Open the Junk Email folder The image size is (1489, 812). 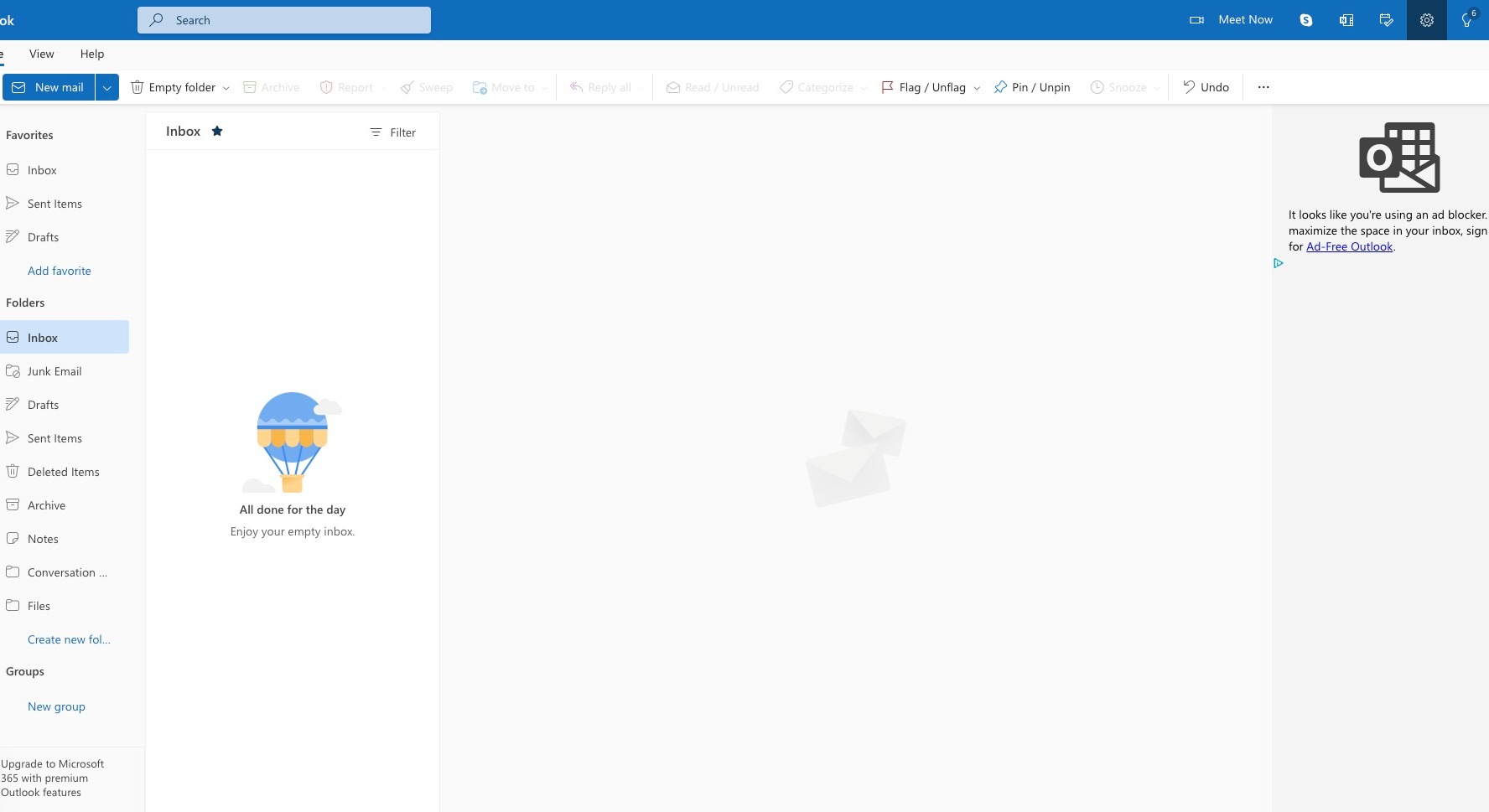tap(65, 371)
